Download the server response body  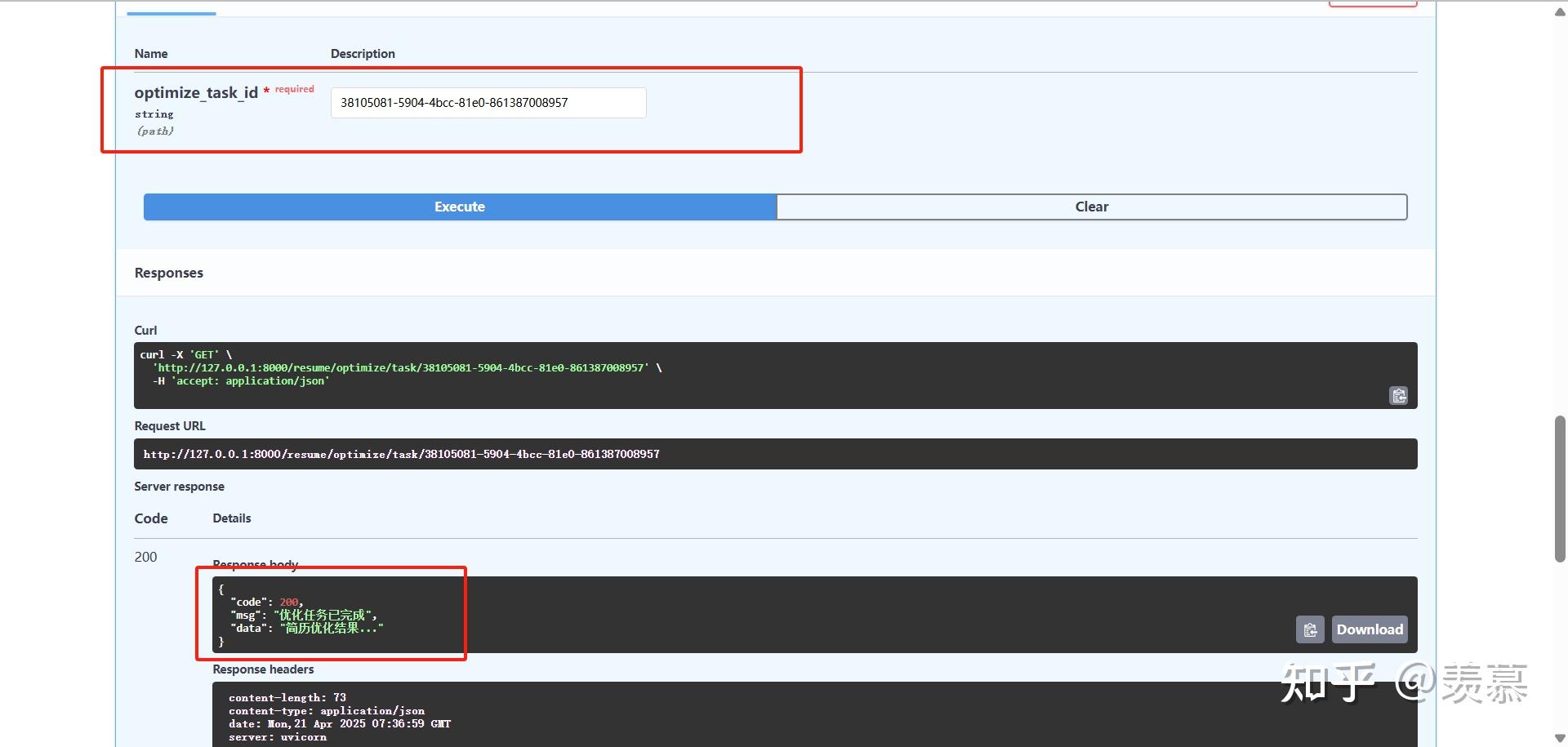click(x=1369, y=629)
